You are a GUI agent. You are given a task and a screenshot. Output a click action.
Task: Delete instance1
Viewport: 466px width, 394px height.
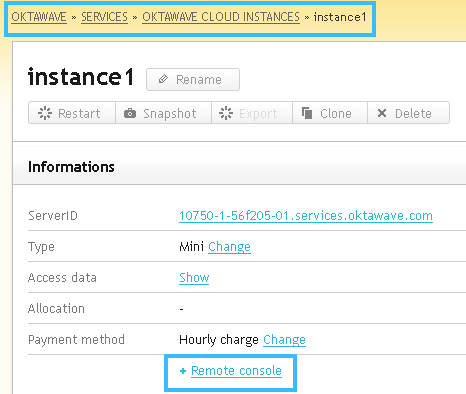coord(408,113)
